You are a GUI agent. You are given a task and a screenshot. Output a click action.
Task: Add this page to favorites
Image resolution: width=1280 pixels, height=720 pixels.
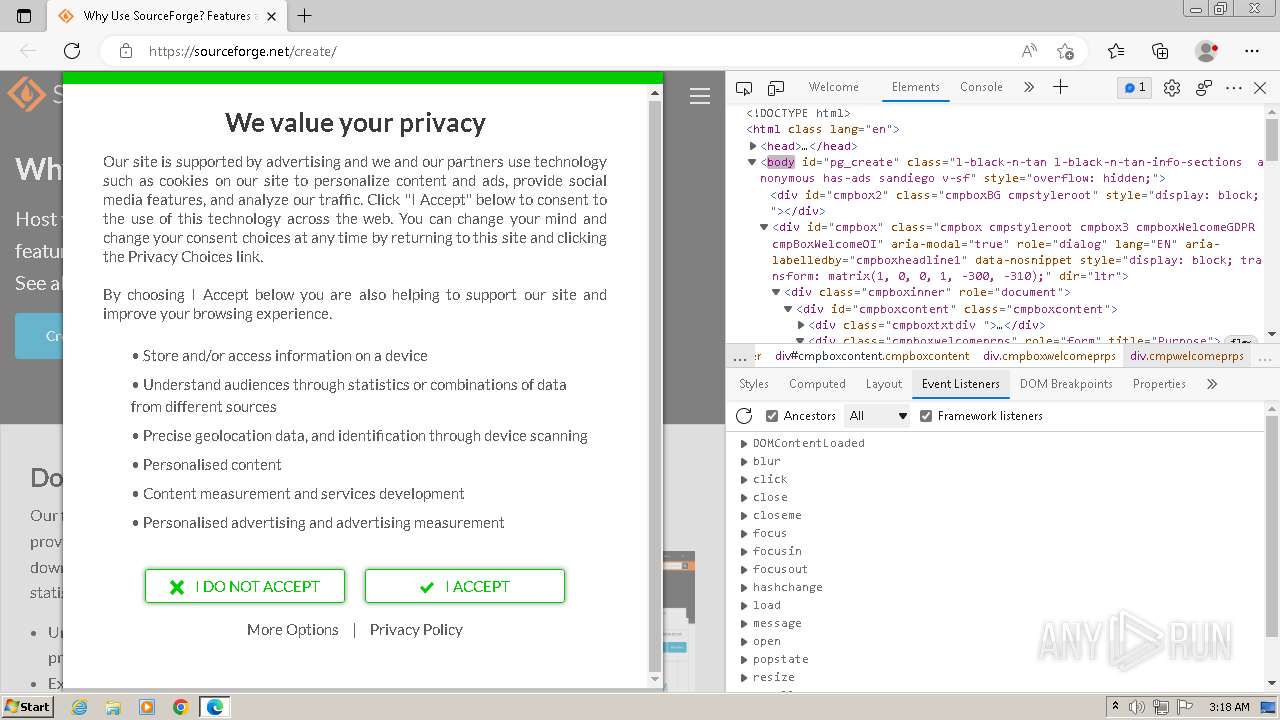[x=1065, y=51]
